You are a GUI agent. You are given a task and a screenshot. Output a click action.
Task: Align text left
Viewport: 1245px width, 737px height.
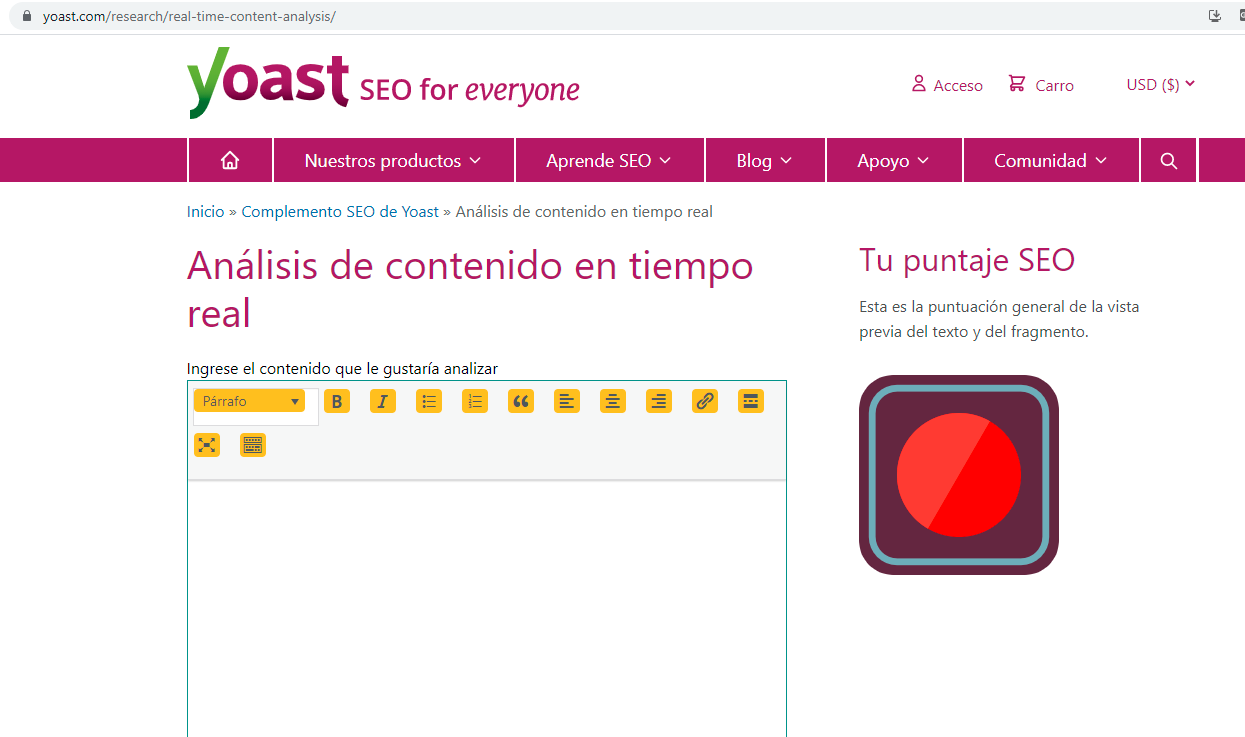tap(567, 401)
